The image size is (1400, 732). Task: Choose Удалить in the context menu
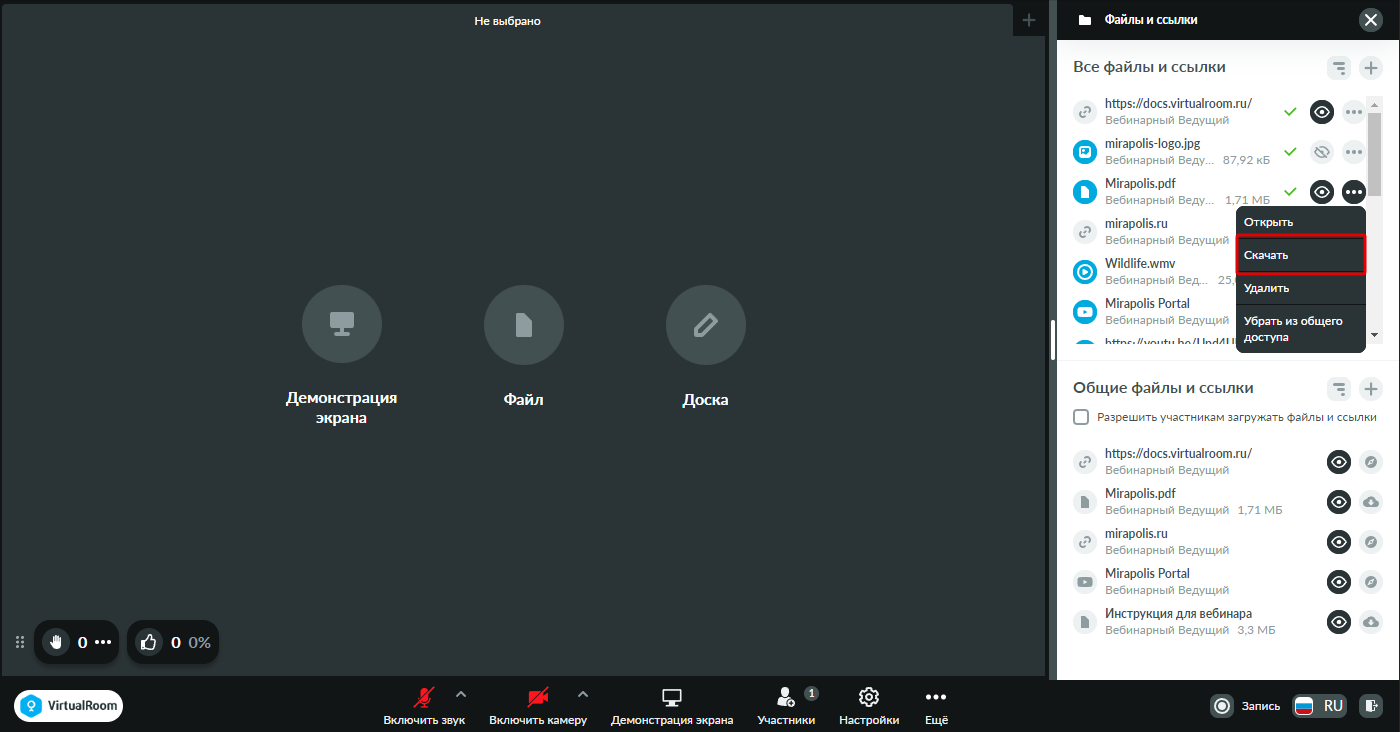click(x=1301, y=288)
